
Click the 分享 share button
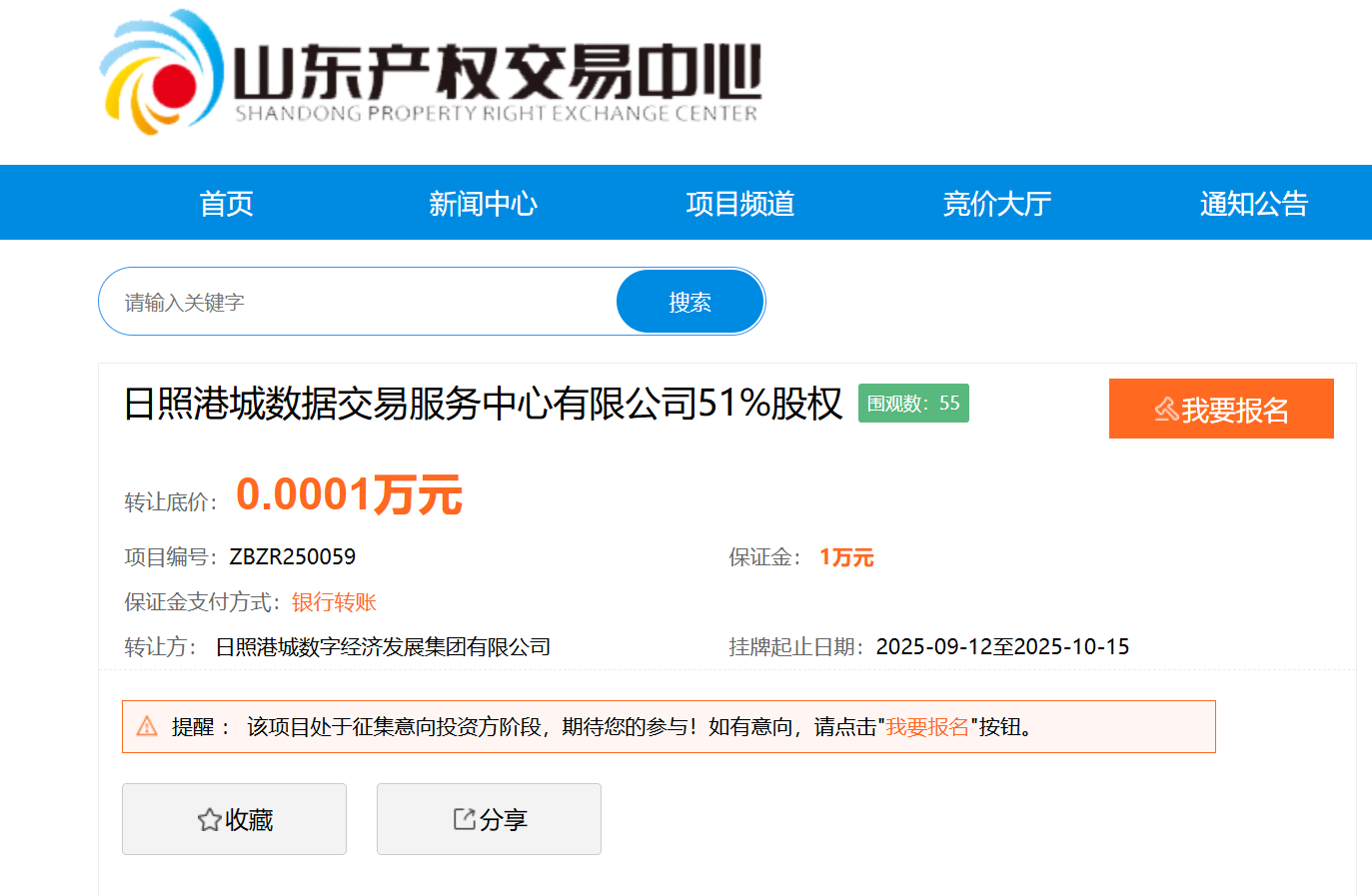tap(489, 819)
